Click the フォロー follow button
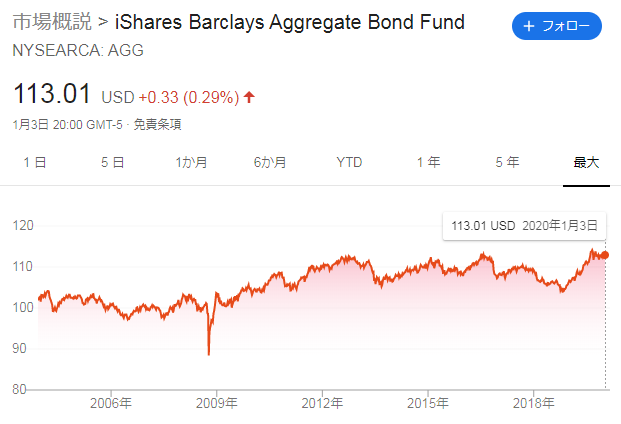 coord(556,26)
